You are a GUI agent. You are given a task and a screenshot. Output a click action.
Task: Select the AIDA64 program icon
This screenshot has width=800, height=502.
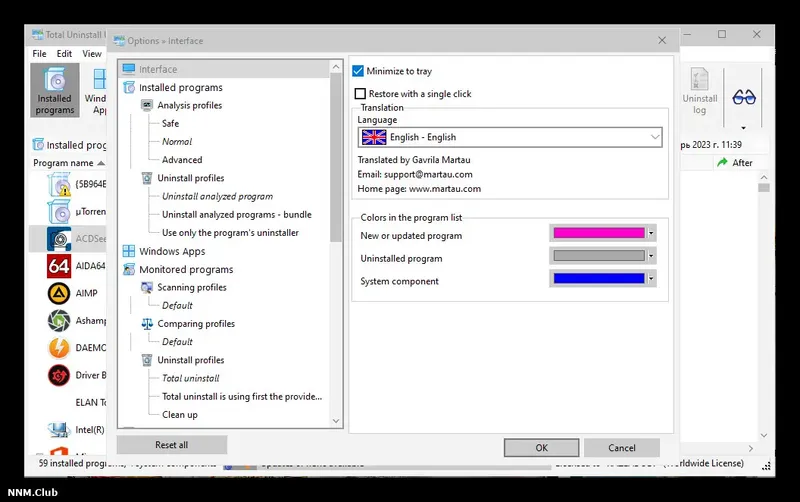coord(59,266)
